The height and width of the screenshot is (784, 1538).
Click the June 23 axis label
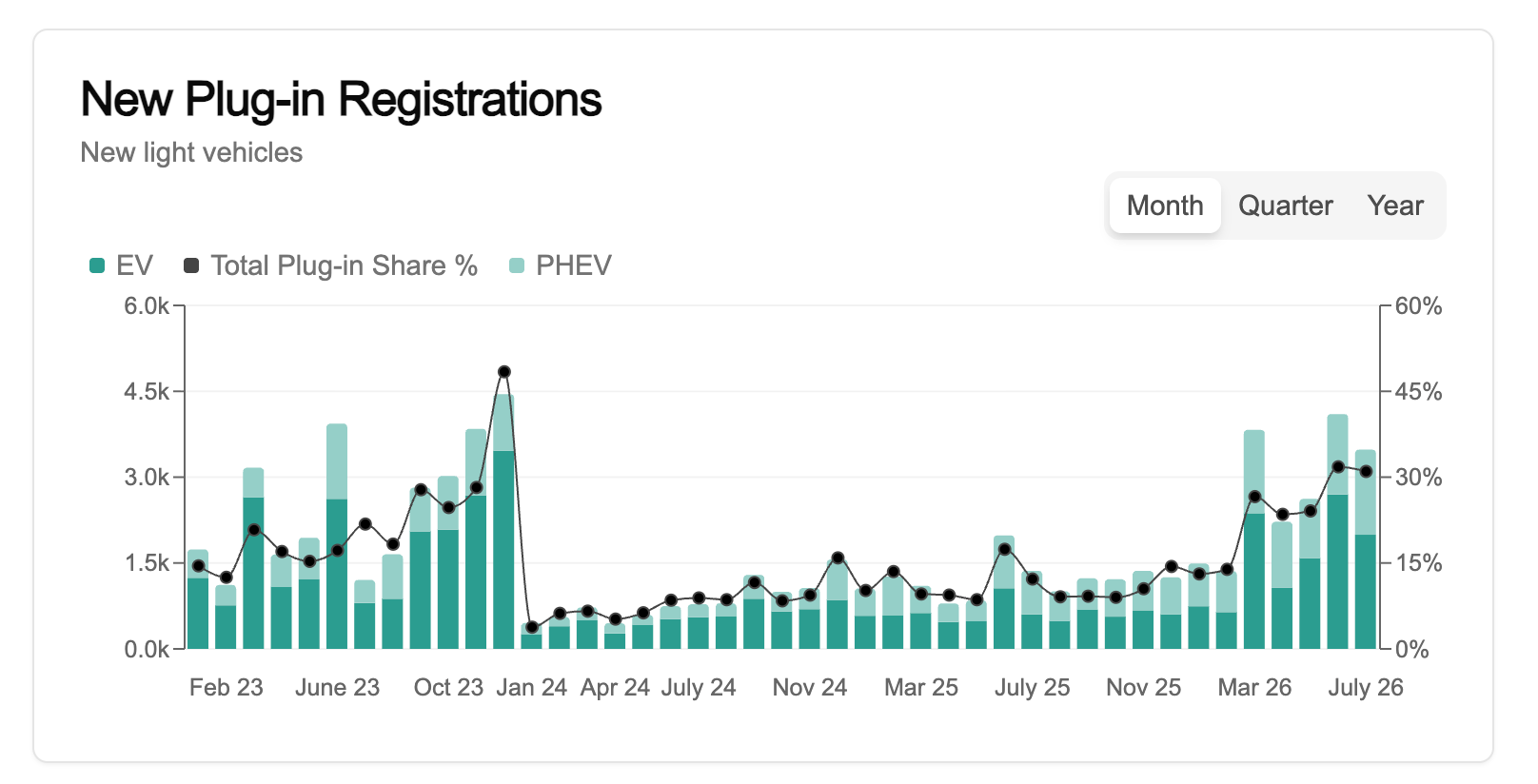pos(337,687)
